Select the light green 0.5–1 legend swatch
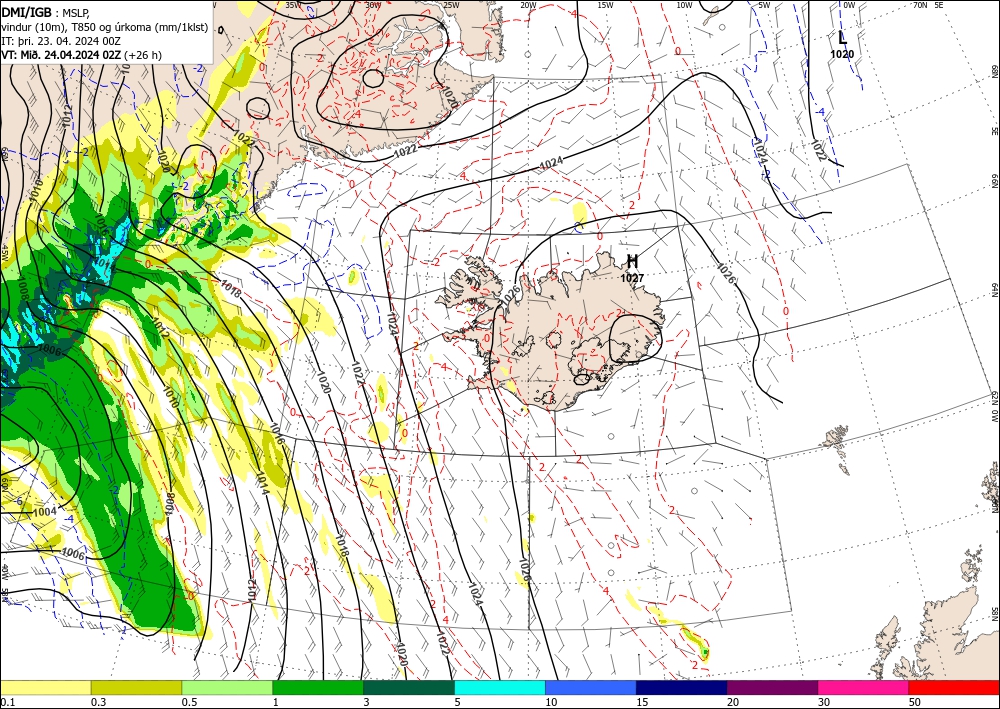 point(227,687)
